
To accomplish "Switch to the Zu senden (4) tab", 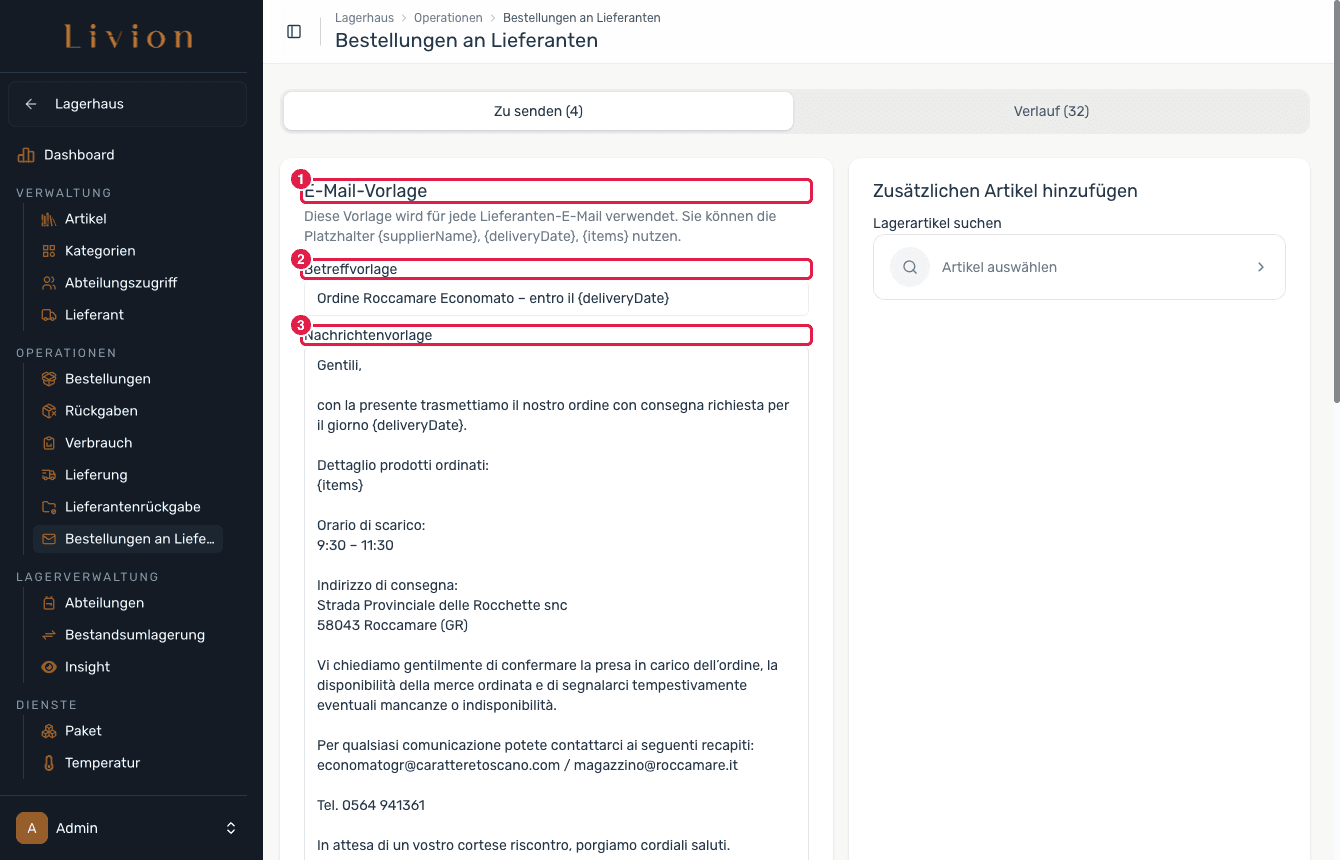I will point(538,111).
